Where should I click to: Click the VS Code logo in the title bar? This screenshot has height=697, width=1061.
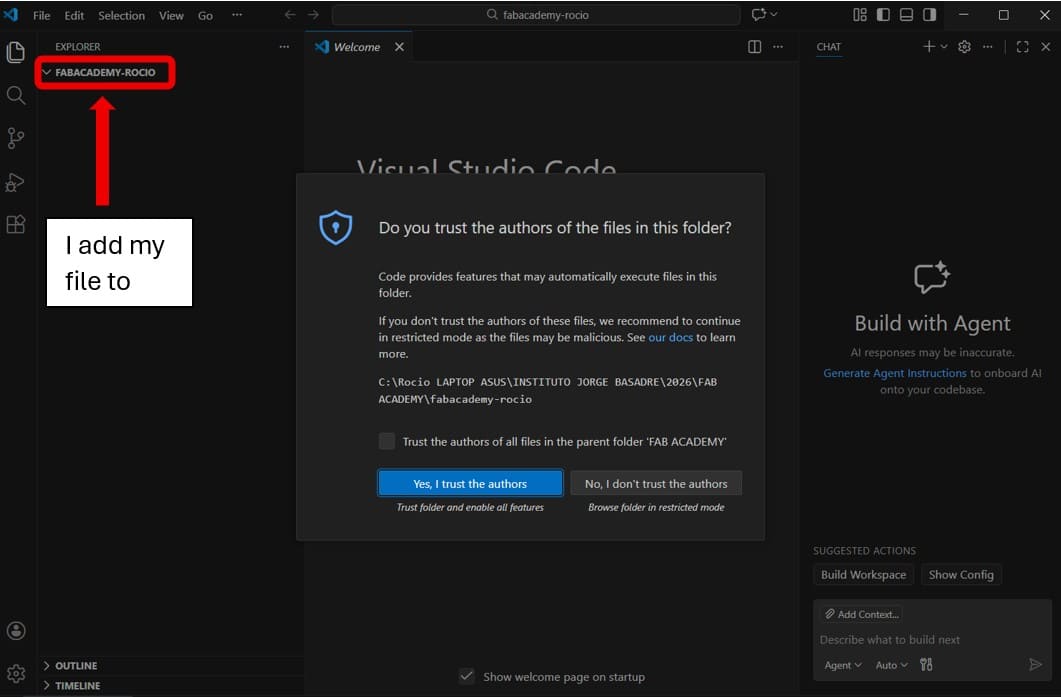[x=11, y=14]
